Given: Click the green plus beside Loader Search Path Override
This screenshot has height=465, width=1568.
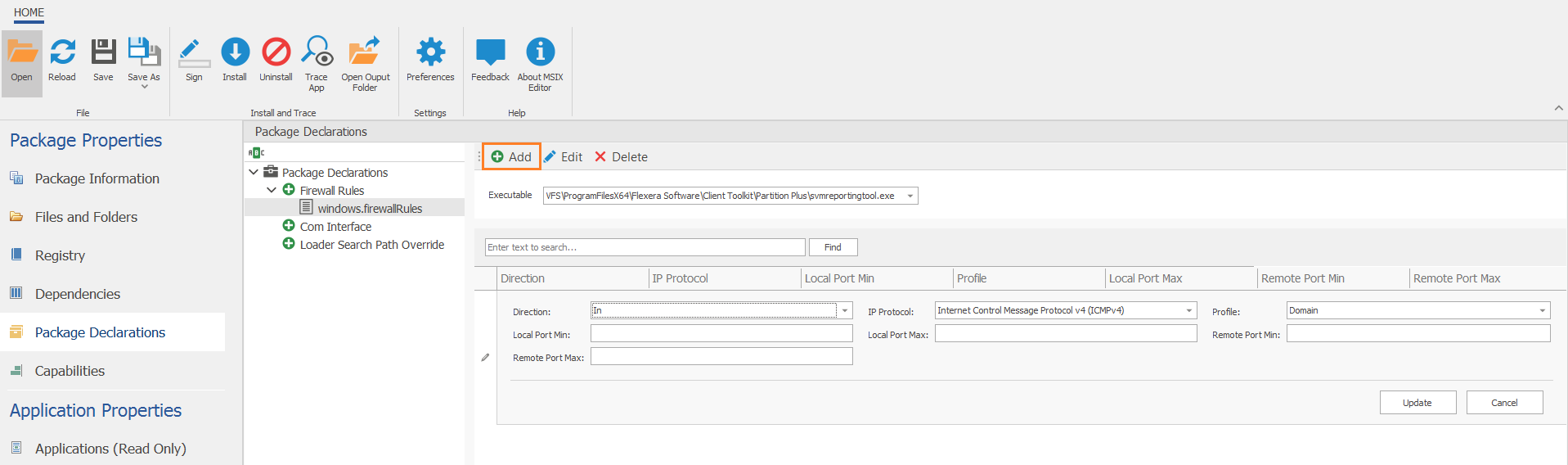Looking at the screenshot, I should tap(289, 244).
